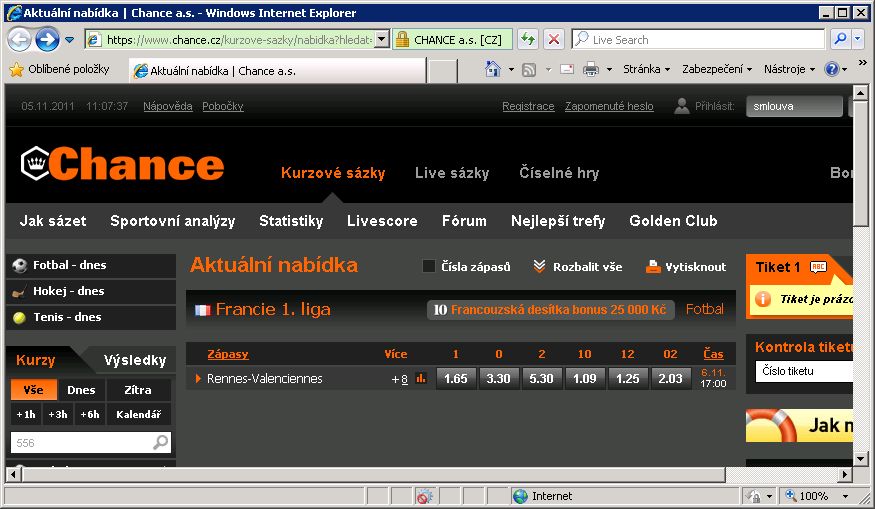The image size is (875, 509).
Task: Tick the Čísla zápasů checkbox
Action: click(429, 267)
